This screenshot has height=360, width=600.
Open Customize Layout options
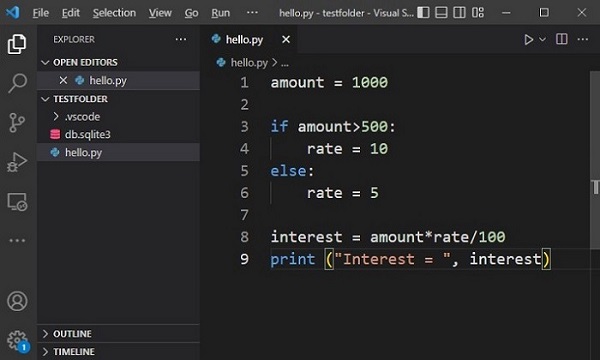[x=478, y=13]
